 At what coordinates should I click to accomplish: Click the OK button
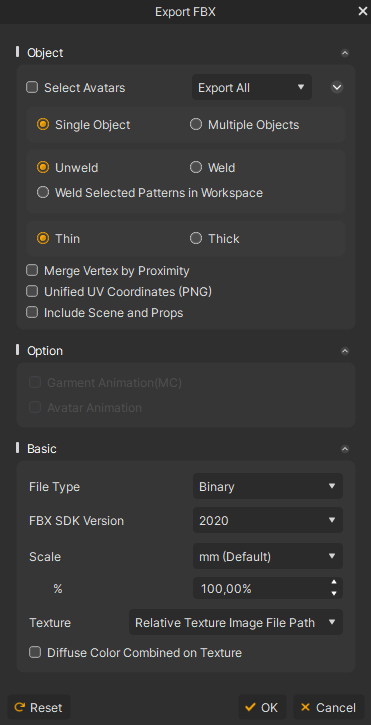coord(262,707)
